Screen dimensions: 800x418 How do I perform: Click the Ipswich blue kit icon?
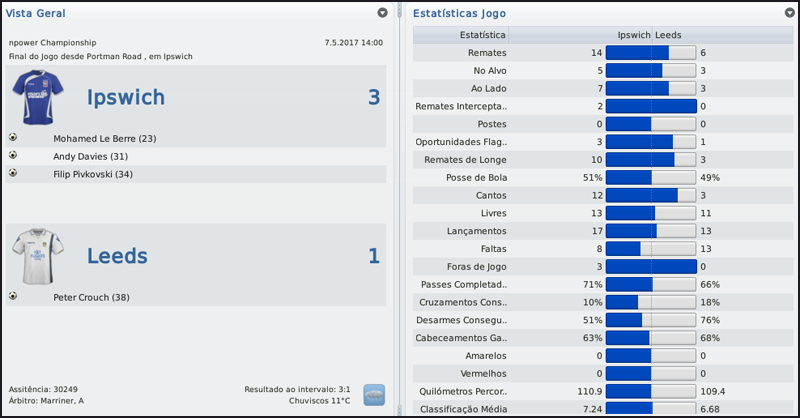point(39,96)
